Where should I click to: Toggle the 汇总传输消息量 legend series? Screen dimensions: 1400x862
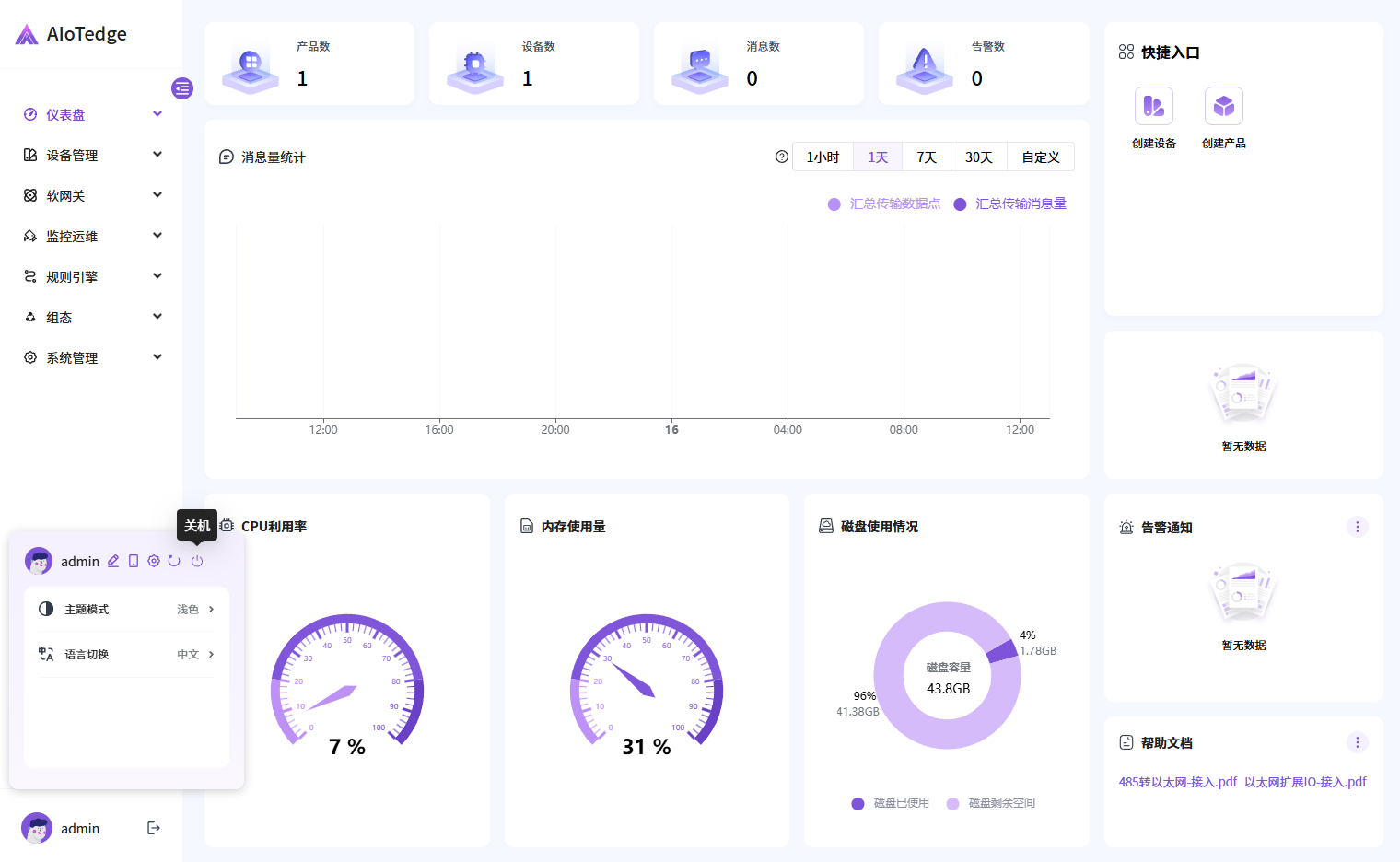click(x=1010, y=204)
